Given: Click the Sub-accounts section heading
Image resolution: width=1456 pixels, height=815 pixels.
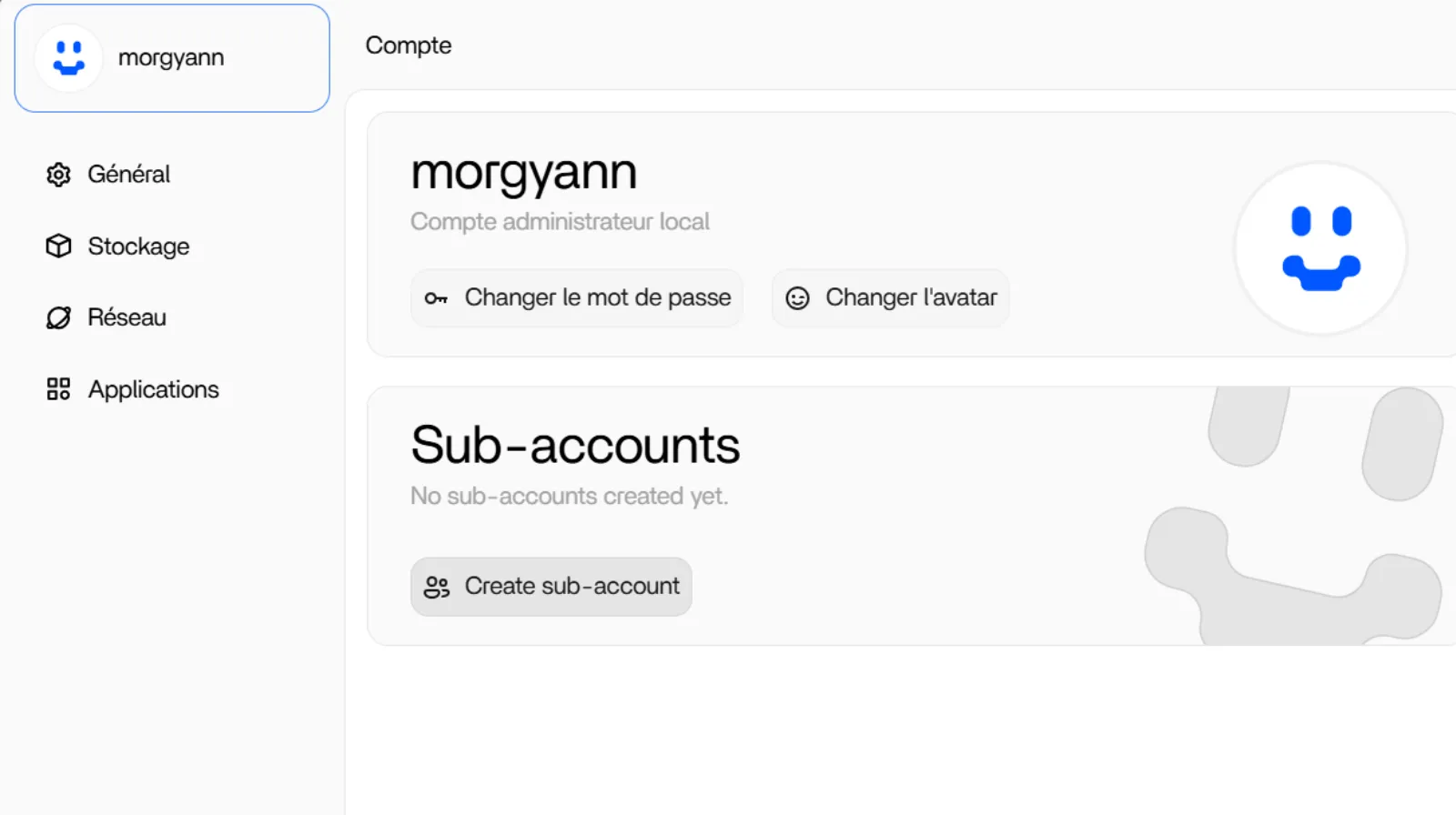Looking at the screenshot, I should click(575, 445).
